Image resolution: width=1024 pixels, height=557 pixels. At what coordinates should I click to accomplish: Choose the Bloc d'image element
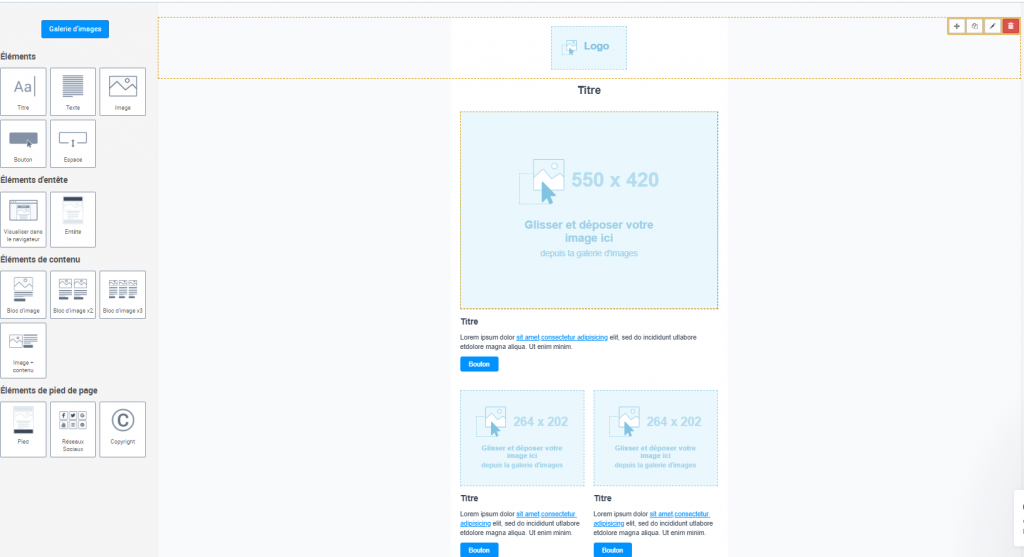(x=24, y=294)
